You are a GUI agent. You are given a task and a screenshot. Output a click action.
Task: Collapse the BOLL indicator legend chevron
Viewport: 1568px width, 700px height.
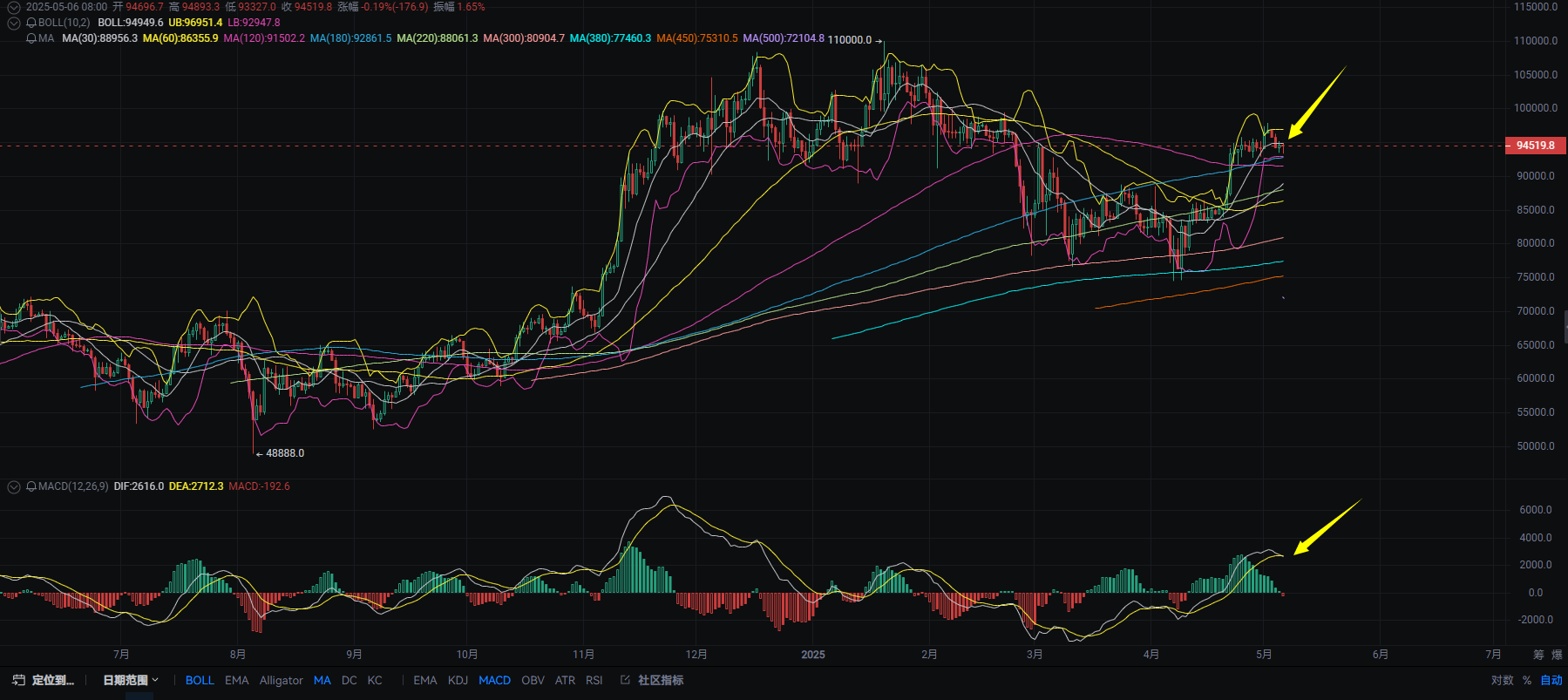point(14,23)
